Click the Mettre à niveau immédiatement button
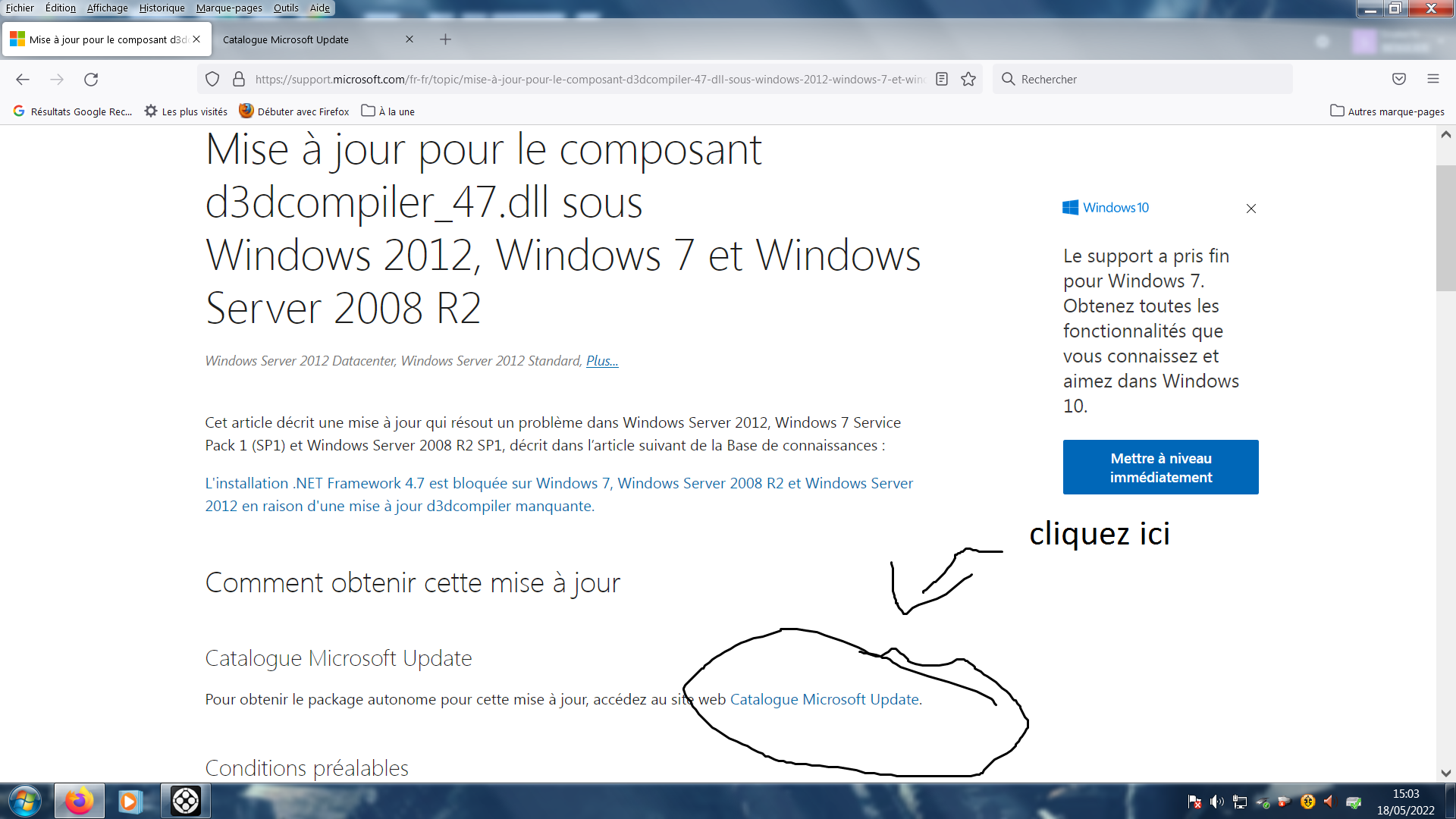 (x=1161, y=467)
